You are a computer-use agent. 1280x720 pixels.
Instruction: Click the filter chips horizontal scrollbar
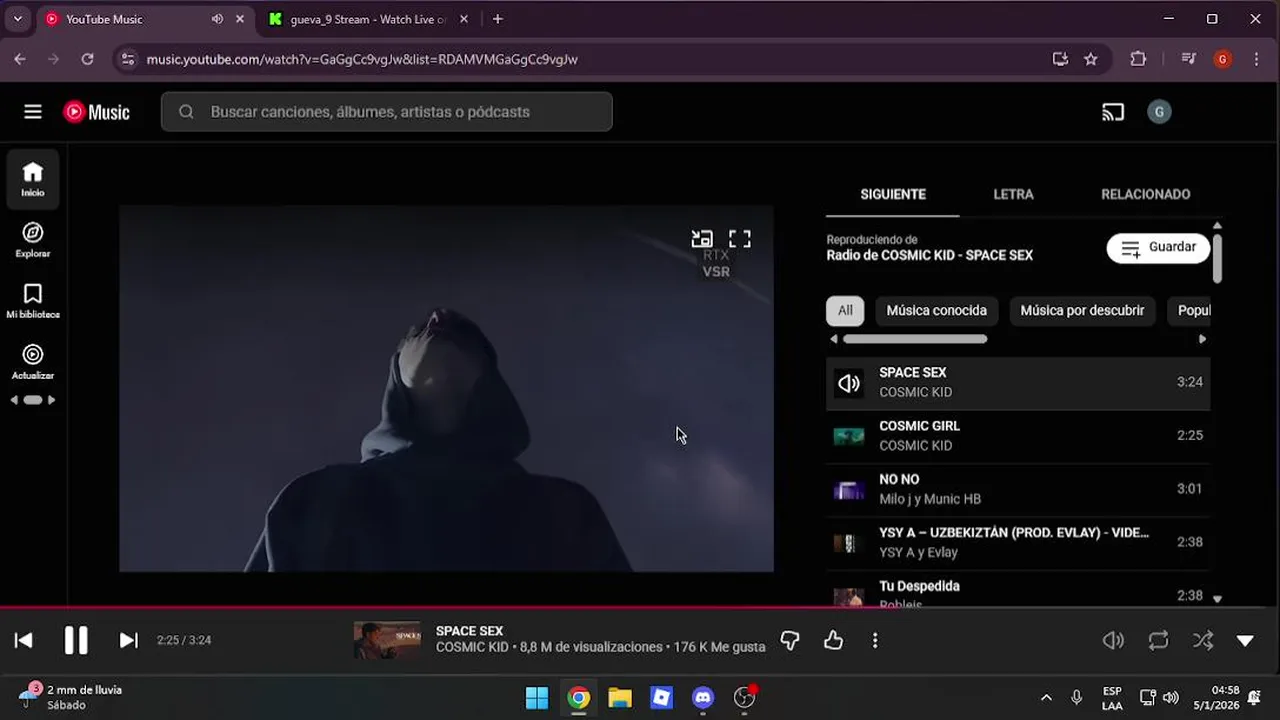click(x=915, y=339)
